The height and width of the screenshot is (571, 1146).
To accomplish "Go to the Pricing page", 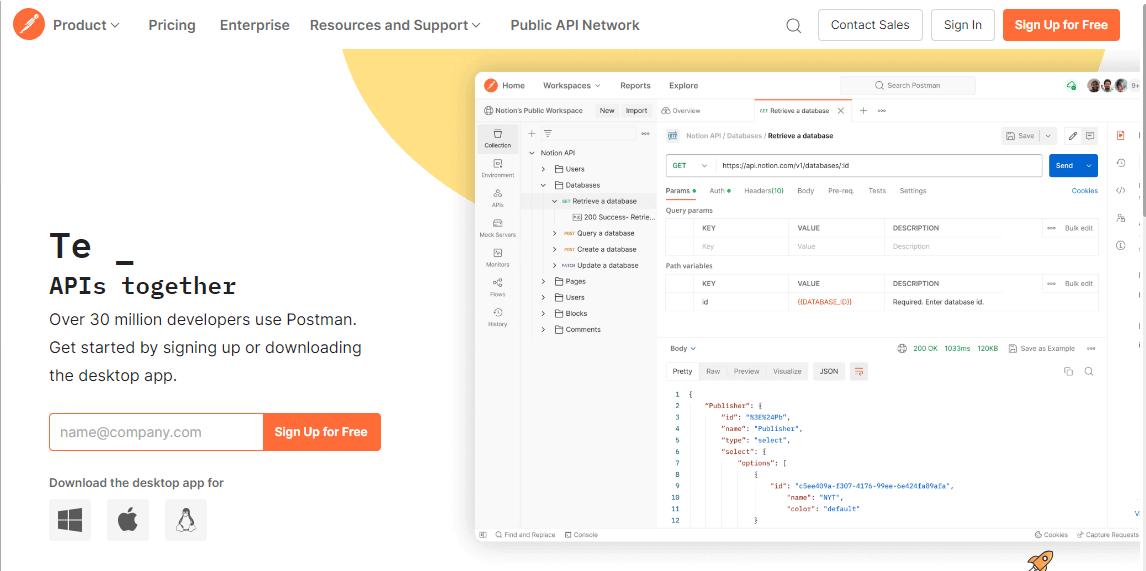I will pos(172,25).
